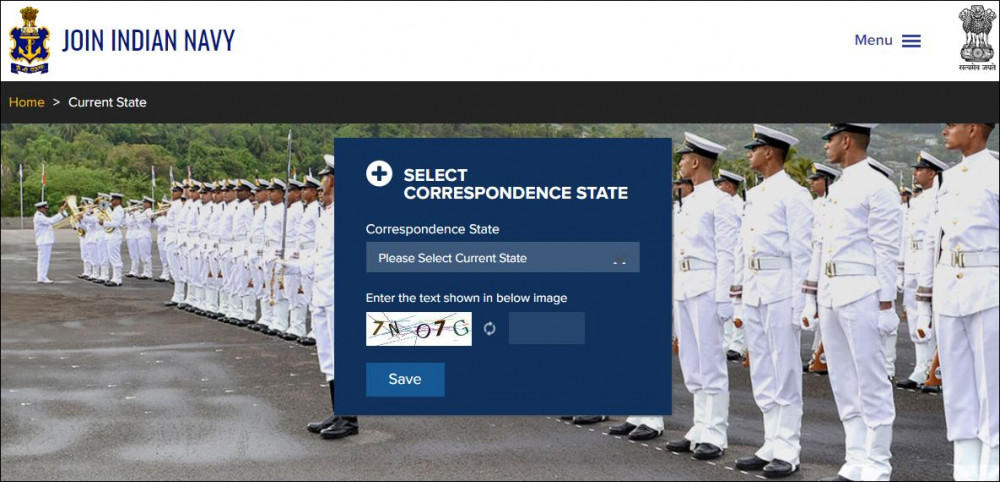Click the Save button
Screen dimensions: 1000x482
click(405, 379)
